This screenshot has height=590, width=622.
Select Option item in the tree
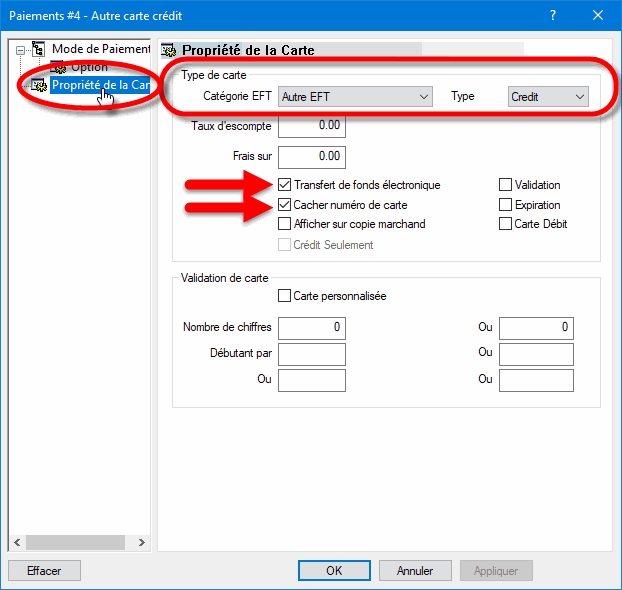pos(88,67)
